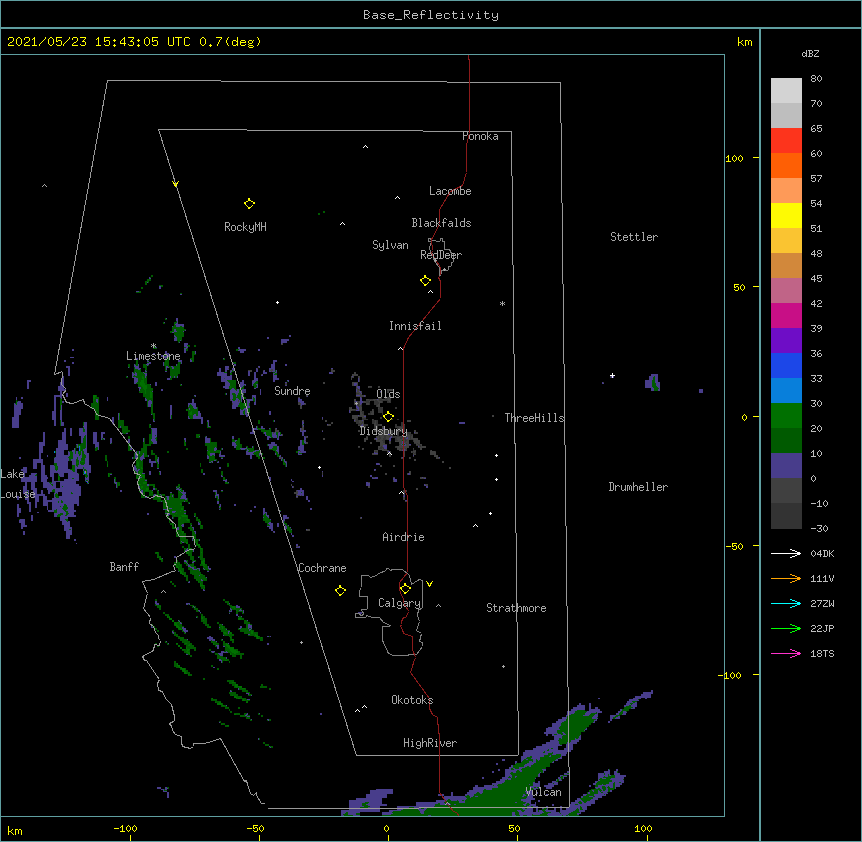The width and height of the screenshot is (862, 842).
Task: Click the Airdrie label
Action: pyautogui.click(x=404, y=537)
